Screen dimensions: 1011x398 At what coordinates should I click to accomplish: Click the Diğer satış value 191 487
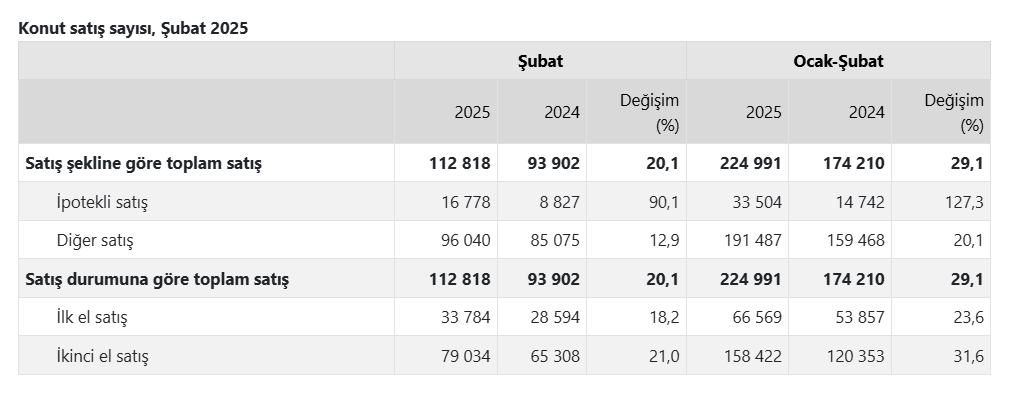click(x=751, y=241)
